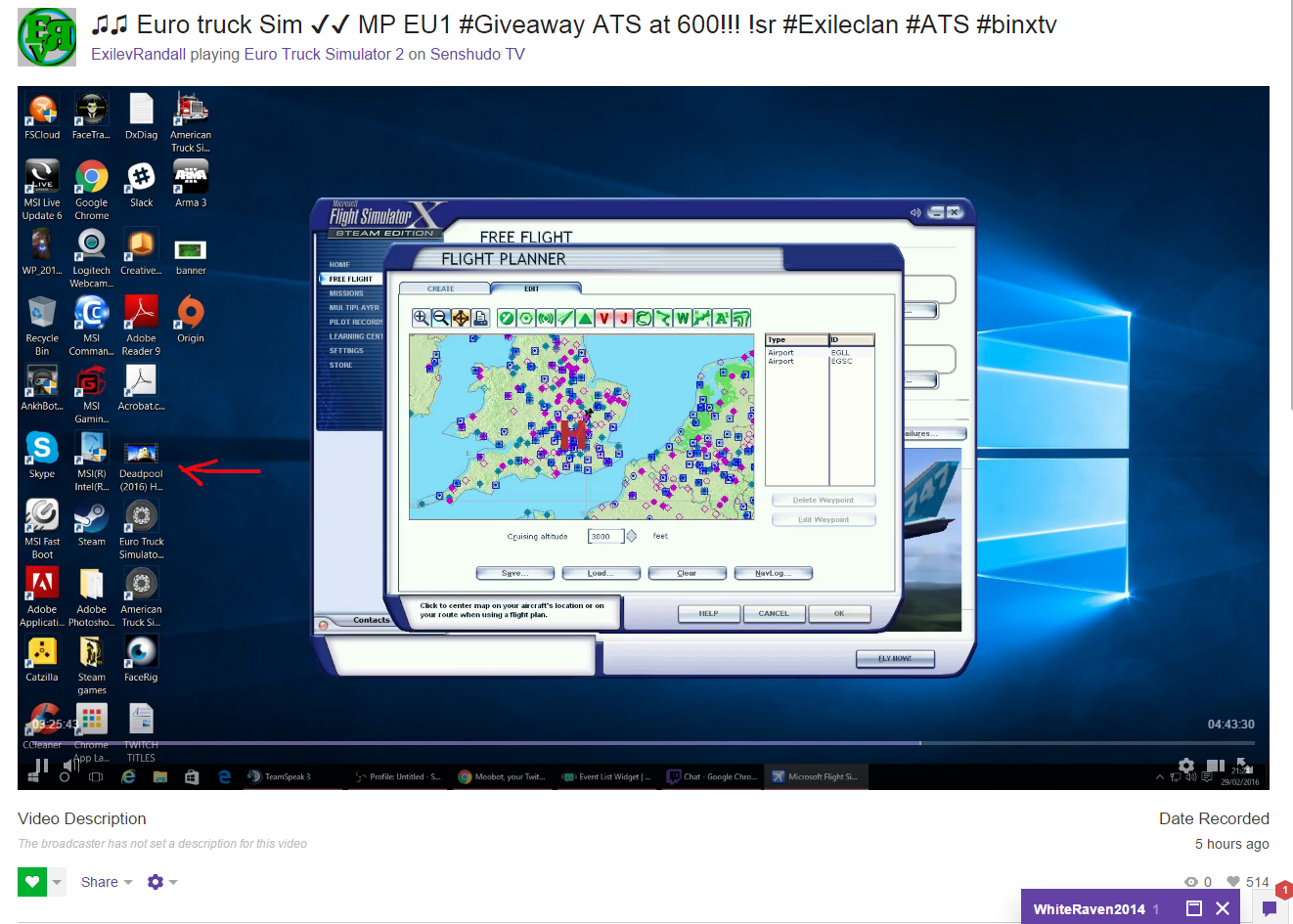The height and width of the screenshot is (924, 1293).
Task: Click the Google Chrome desktop icon
Action: (91, 191)
